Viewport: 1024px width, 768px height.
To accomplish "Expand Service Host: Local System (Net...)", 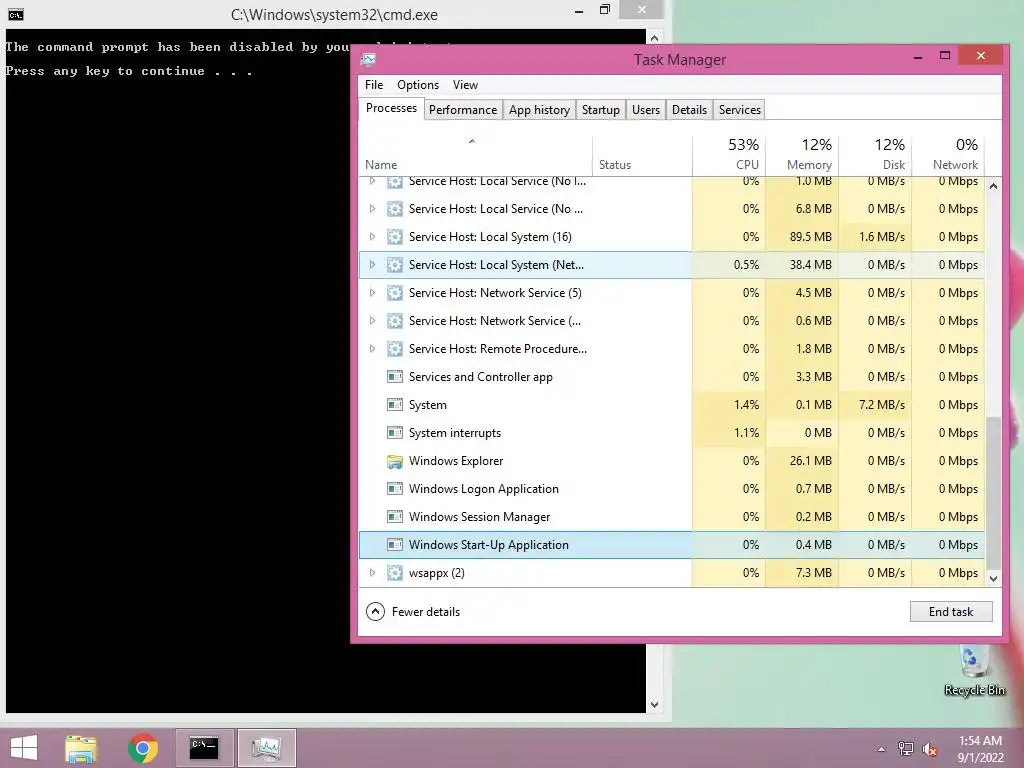I will (372, 265).
